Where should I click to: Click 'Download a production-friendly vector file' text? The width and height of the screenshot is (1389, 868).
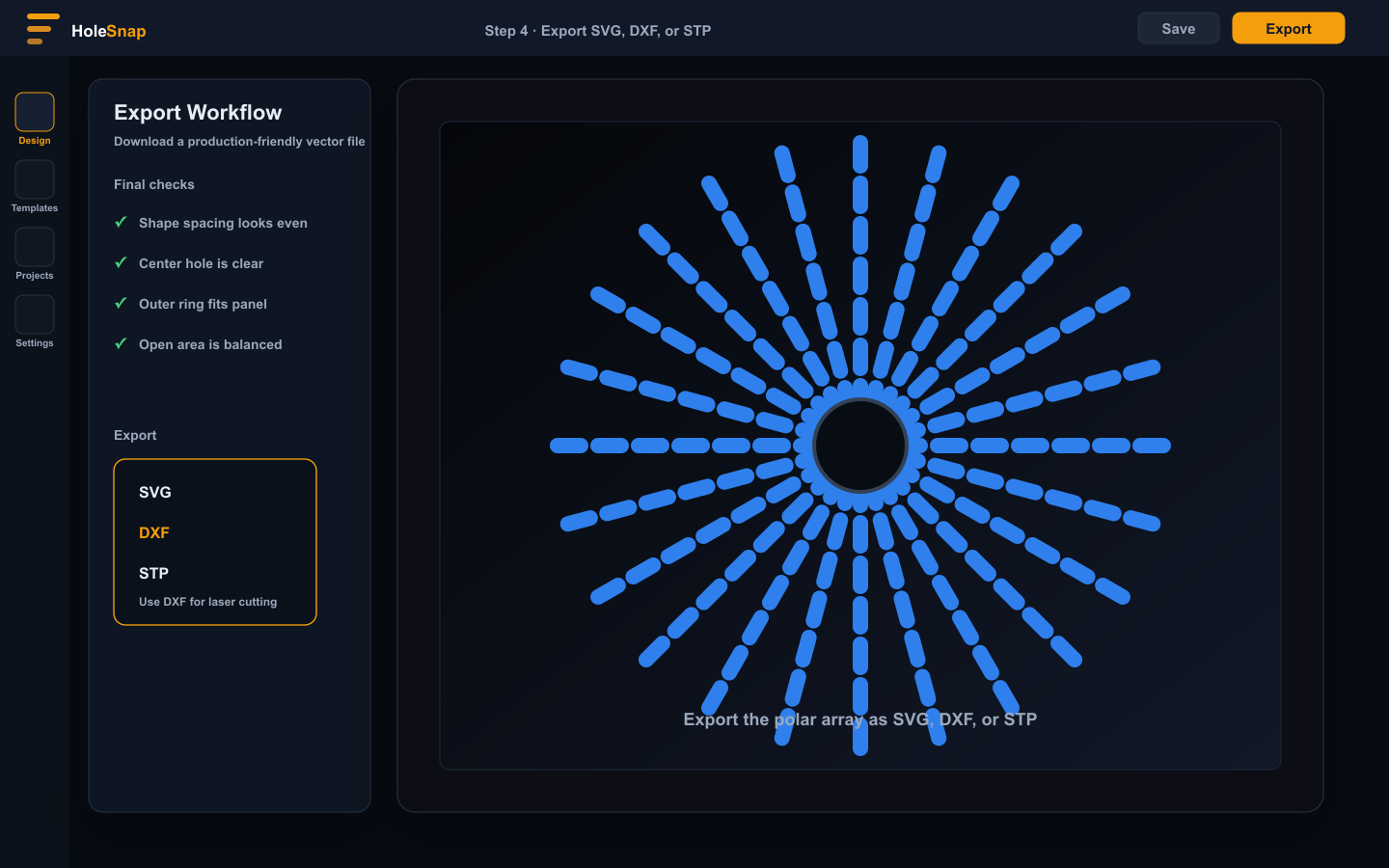tap(239, 142)
